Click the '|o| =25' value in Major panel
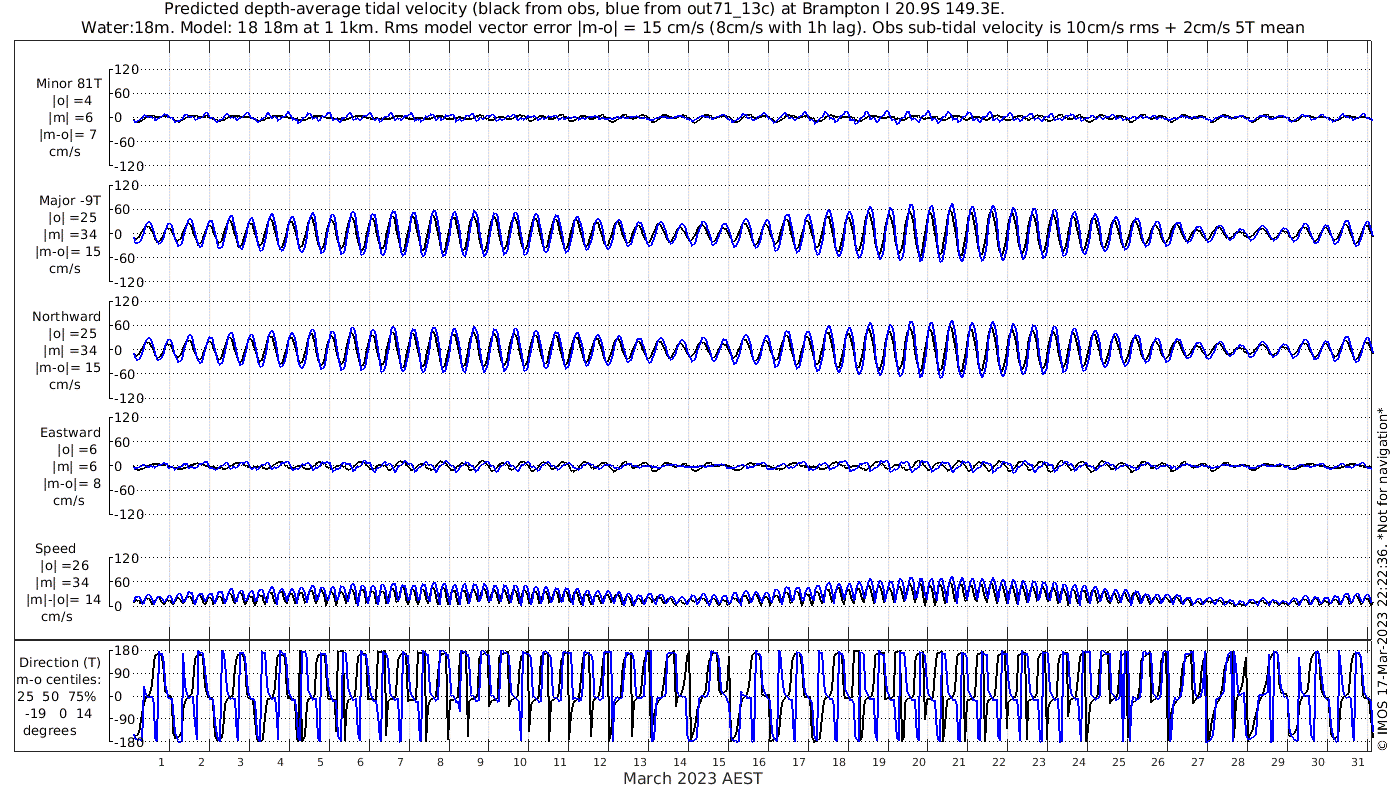This screenshot has width=1400, height=800. [72, 217]
